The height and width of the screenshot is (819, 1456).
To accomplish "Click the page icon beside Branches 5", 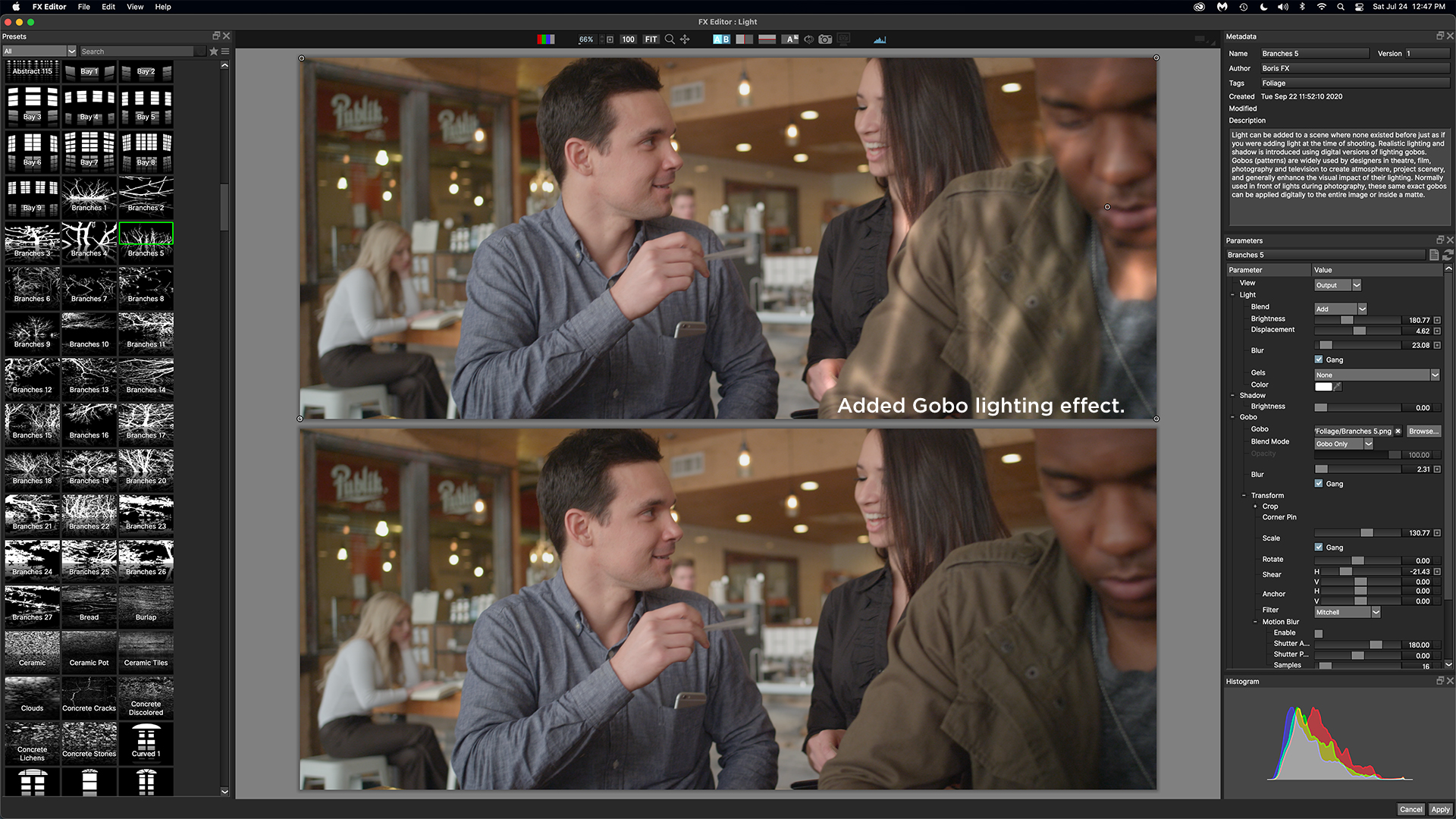I will [1434, 255].
